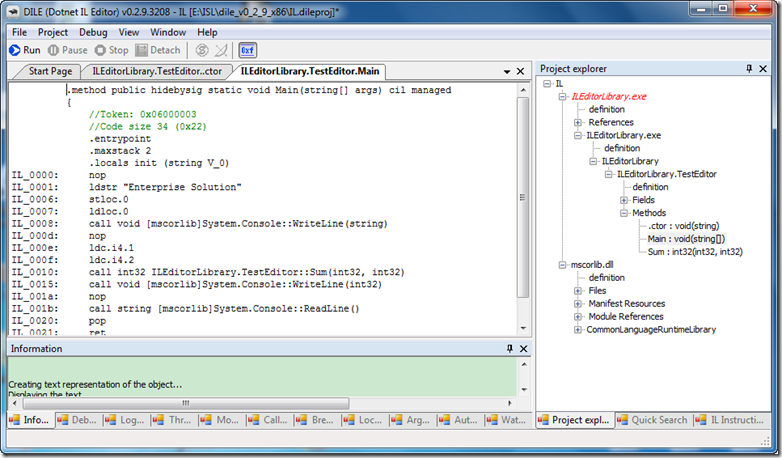Viewport: 782px width, 458px height.
Task: Click the Pause toolbar button
Action: click(68, 50)
